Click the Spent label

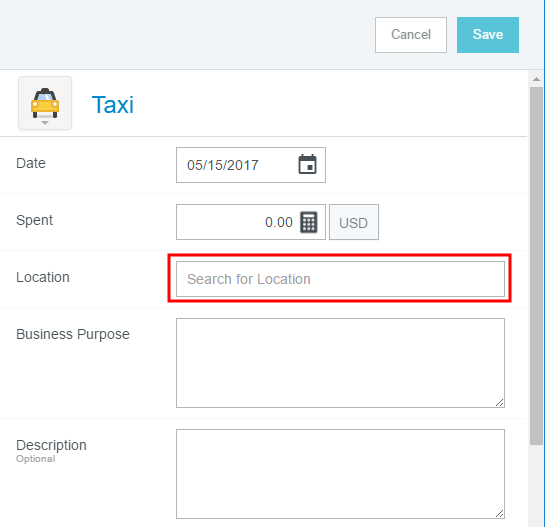click(x=34, y=220)
